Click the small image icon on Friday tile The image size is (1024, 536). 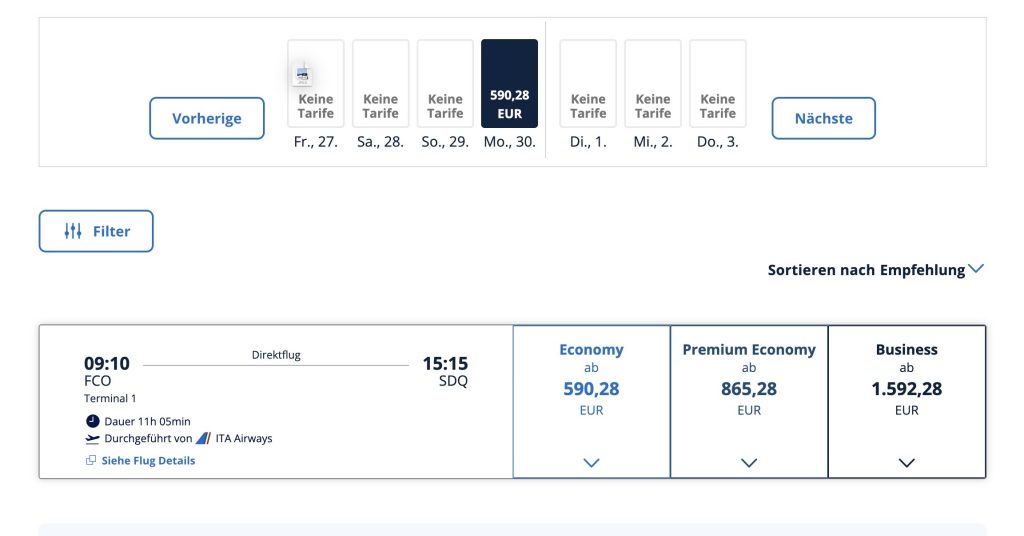point(302,74)
